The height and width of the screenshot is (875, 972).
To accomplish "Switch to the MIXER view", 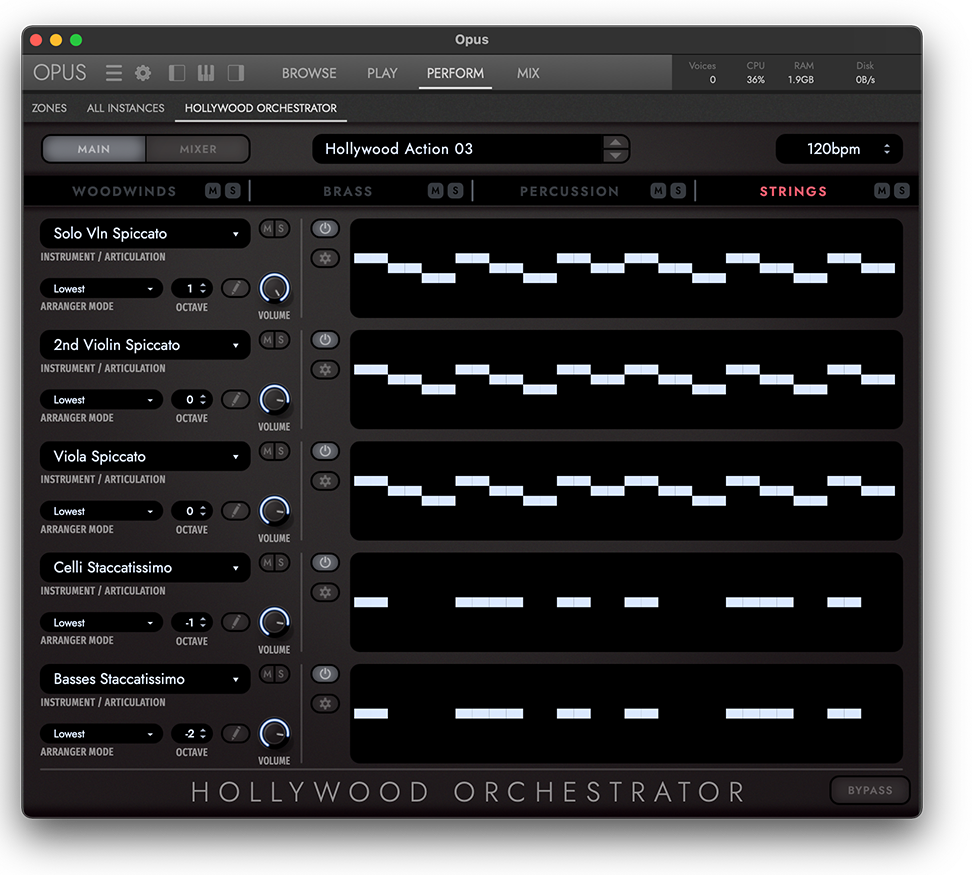I will coord(197,148).
